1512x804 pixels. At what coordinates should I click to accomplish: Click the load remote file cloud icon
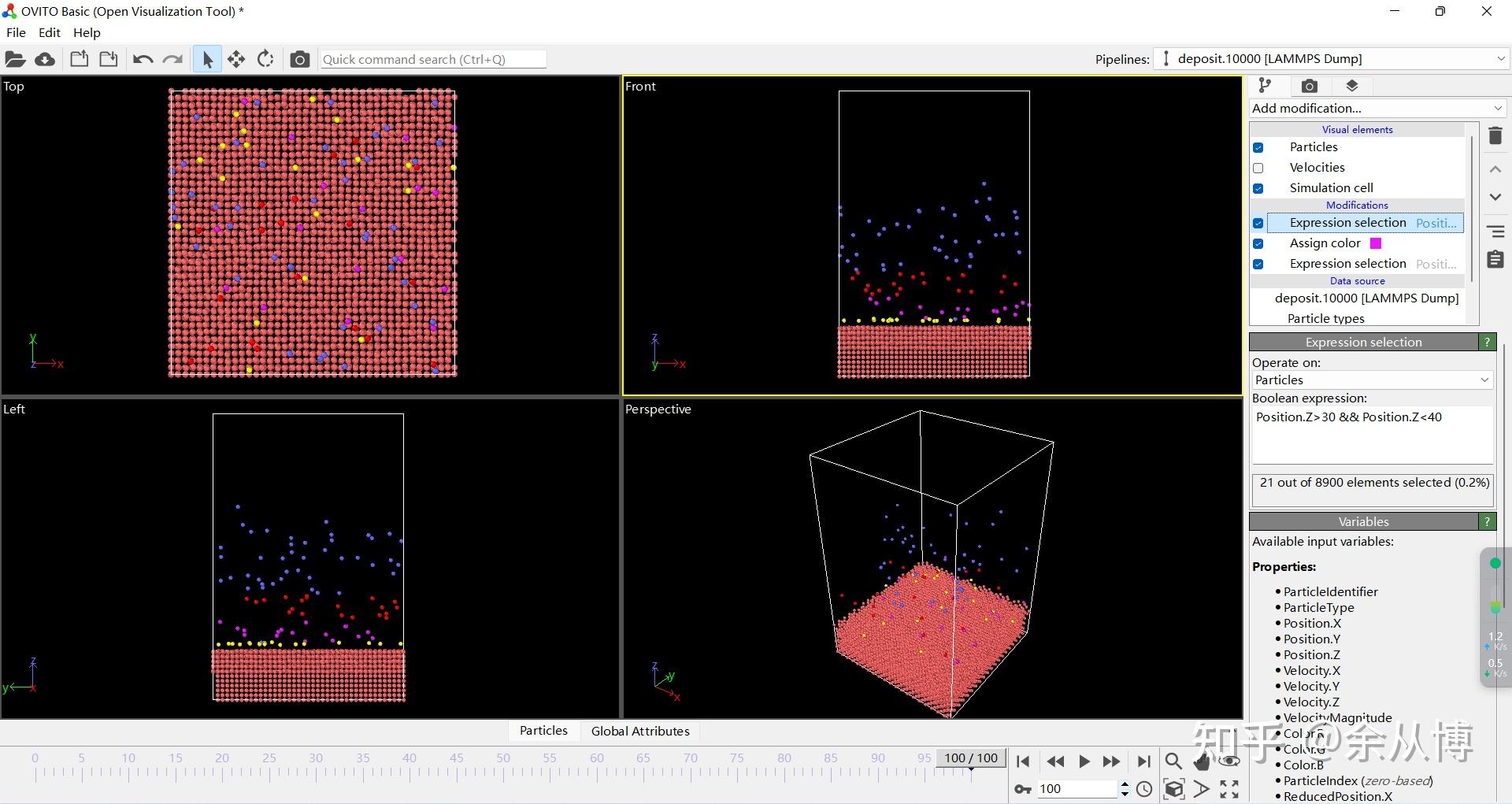[45, 59]
